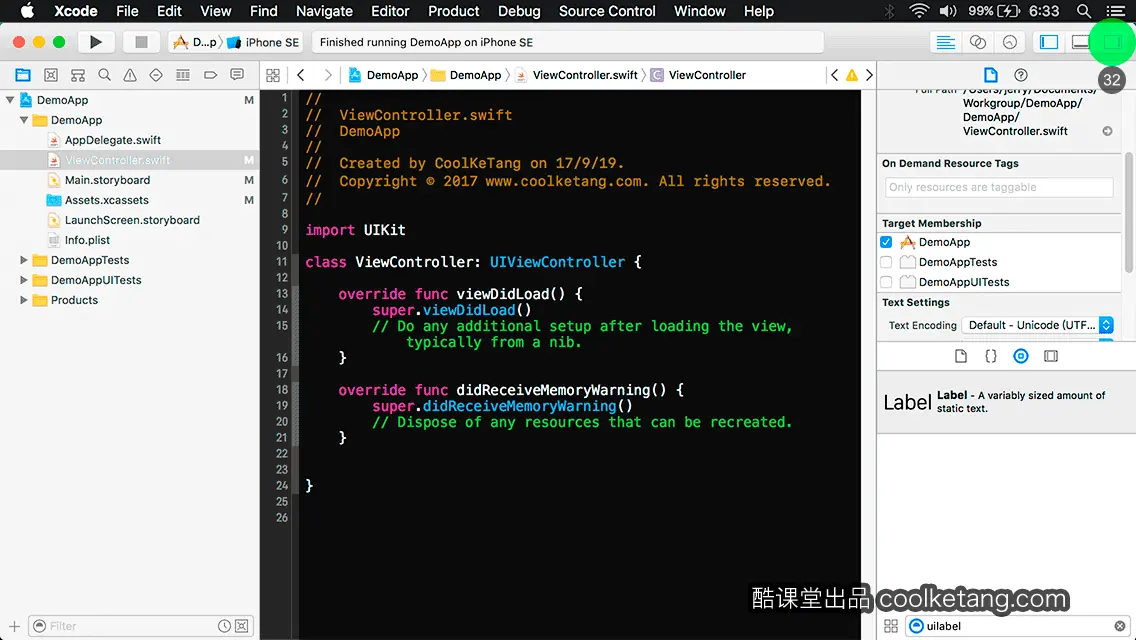Screen dimensions: 1136x640
Task: Show the Symbol navigator
Action: [78, 75]
